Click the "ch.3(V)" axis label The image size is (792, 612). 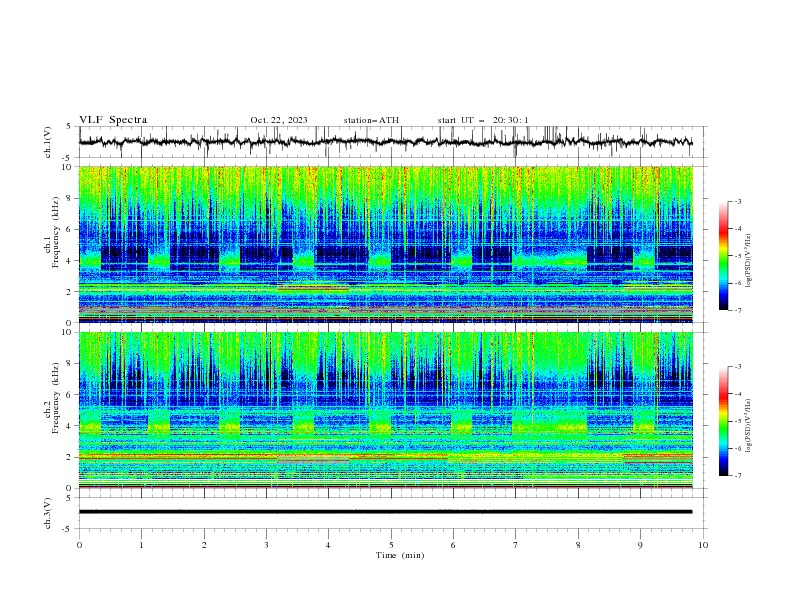(x=48, y=513)
